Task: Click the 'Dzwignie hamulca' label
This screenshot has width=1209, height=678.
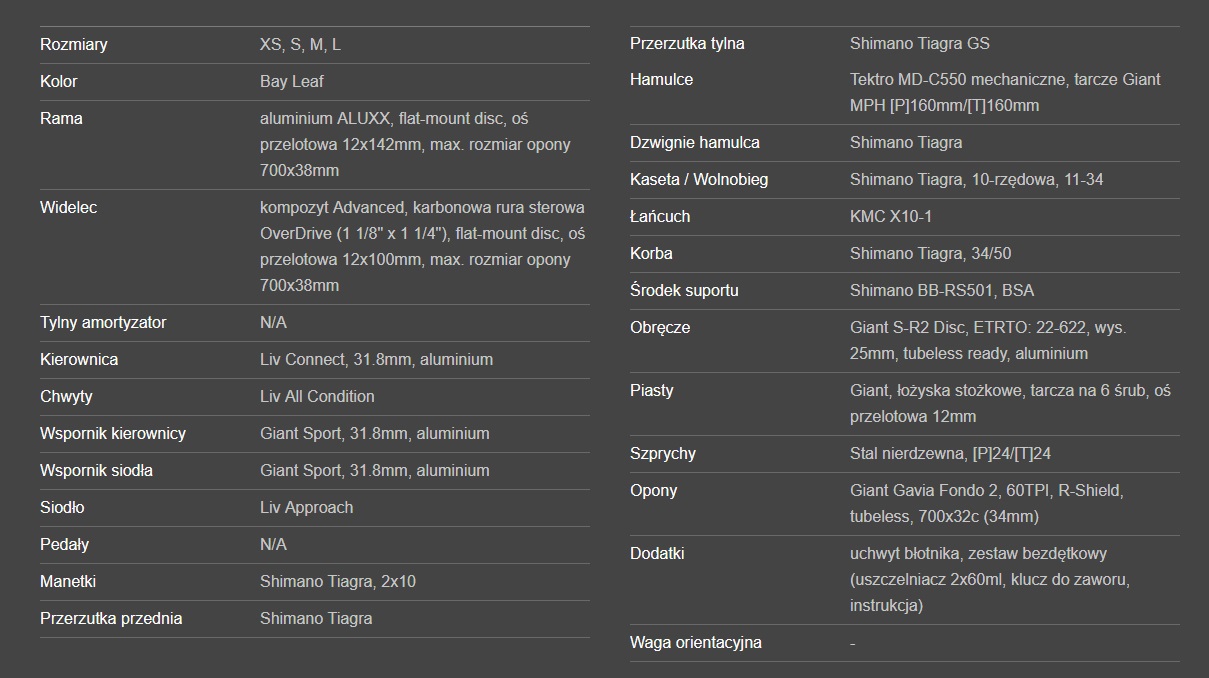Action: [695, 142]
